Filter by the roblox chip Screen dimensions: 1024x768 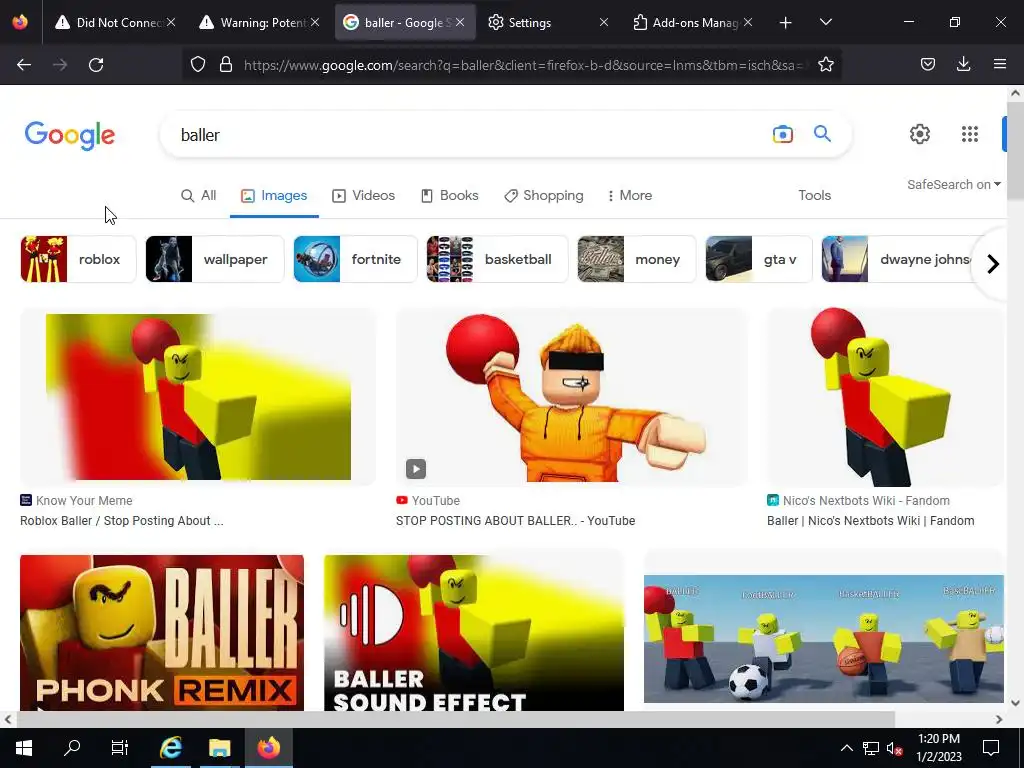78,259
